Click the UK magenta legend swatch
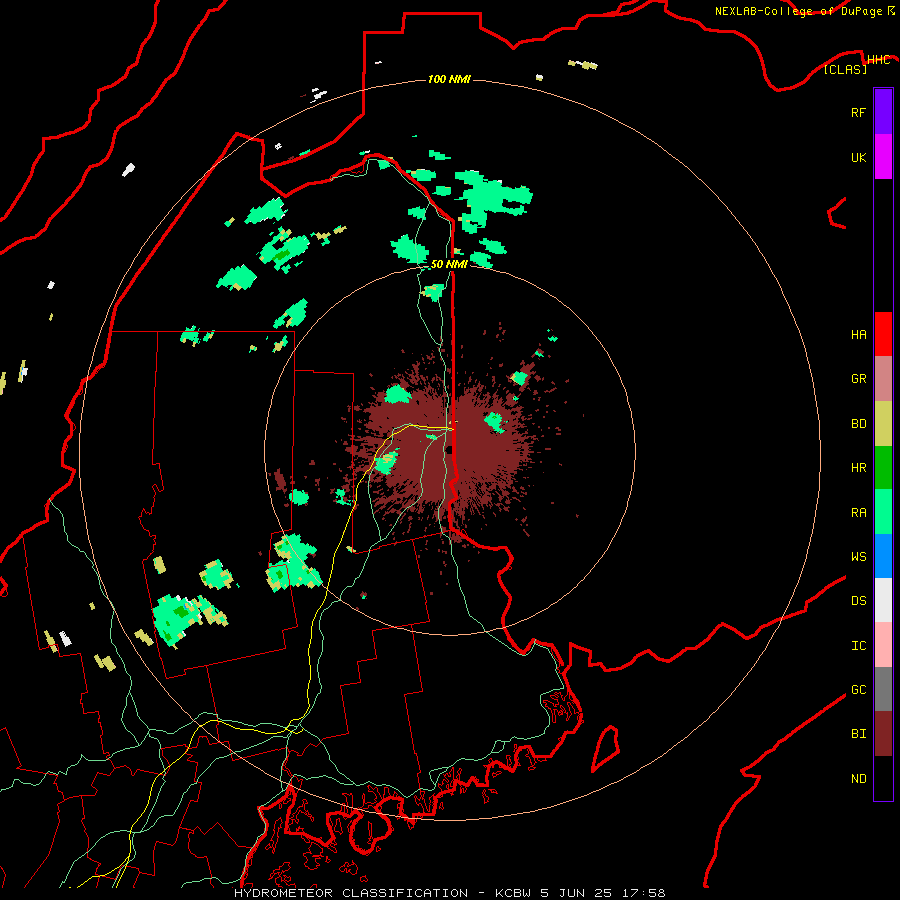 pos(883,157)
